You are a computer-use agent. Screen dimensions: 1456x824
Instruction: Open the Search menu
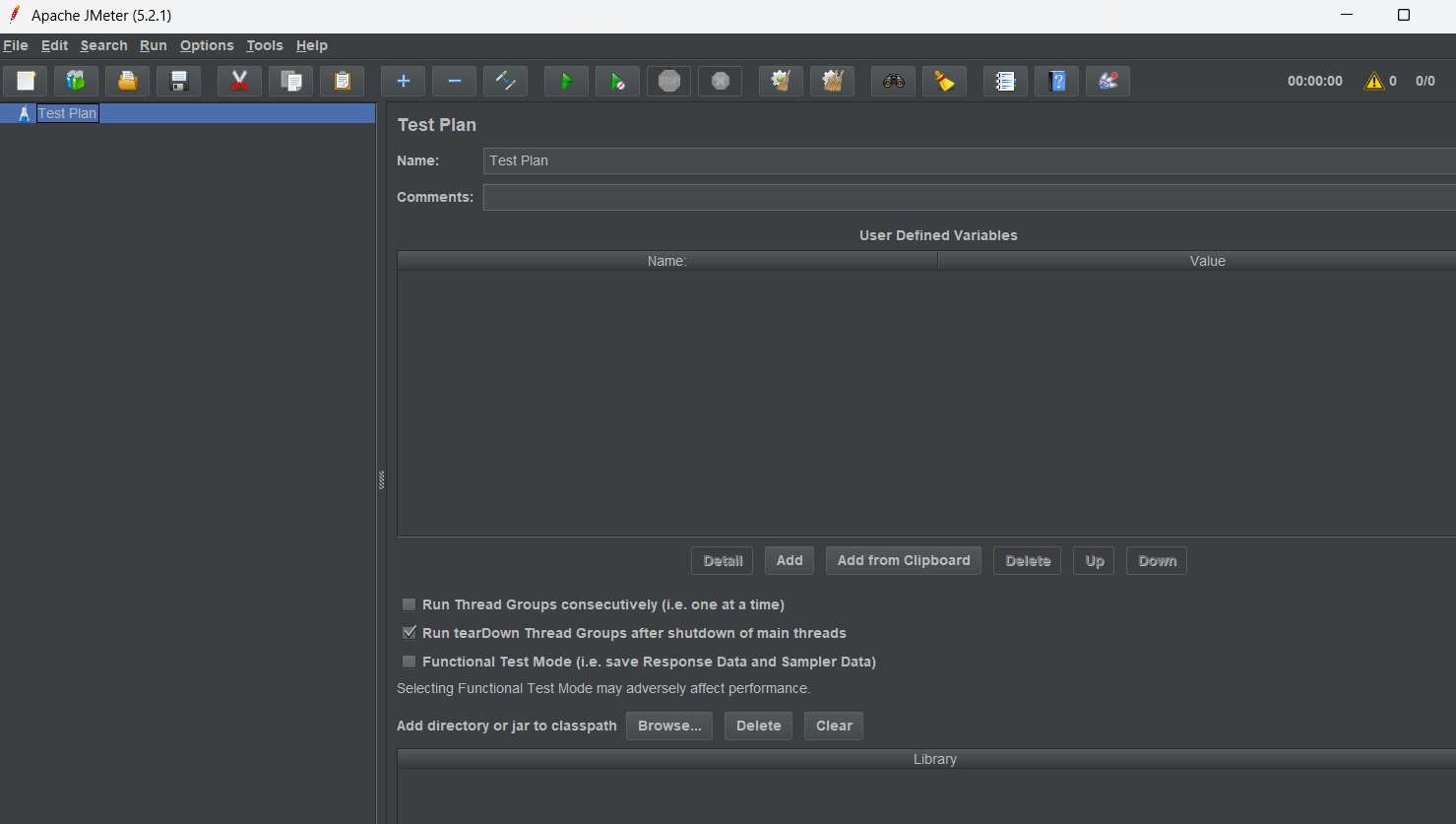coord(103,45)
